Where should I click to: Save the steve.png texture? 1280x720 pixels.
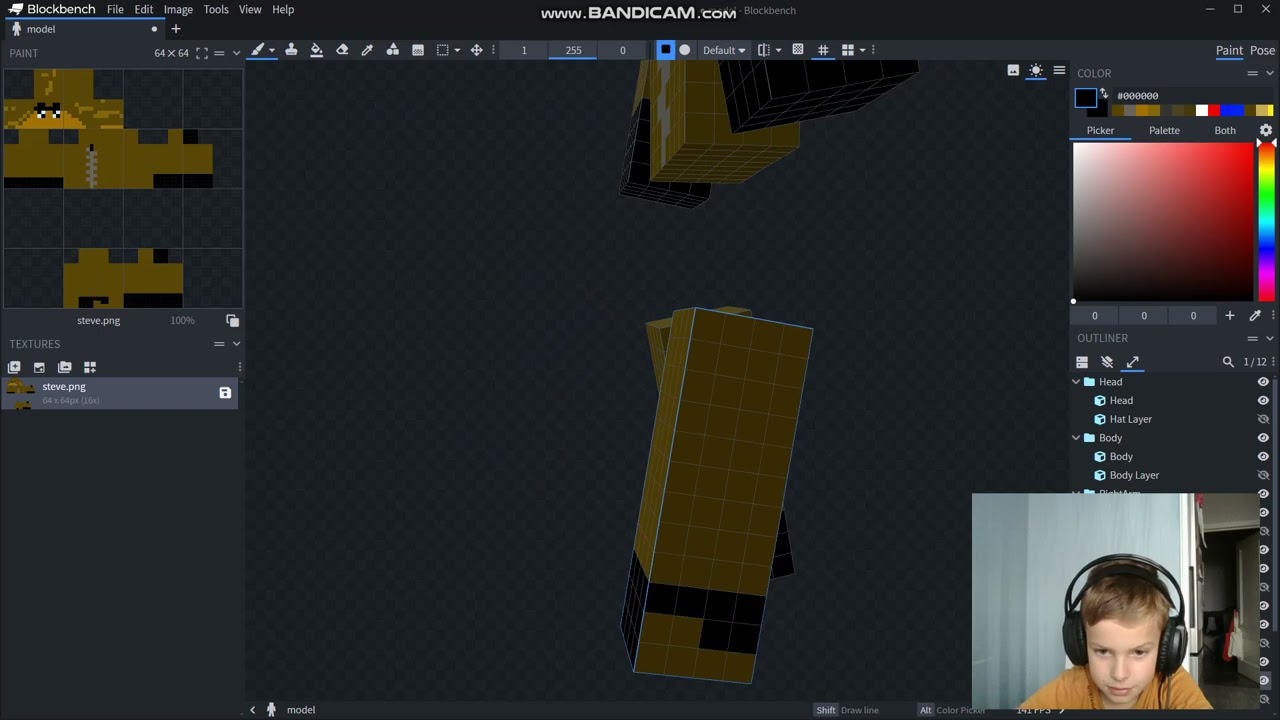click(225, 393)
